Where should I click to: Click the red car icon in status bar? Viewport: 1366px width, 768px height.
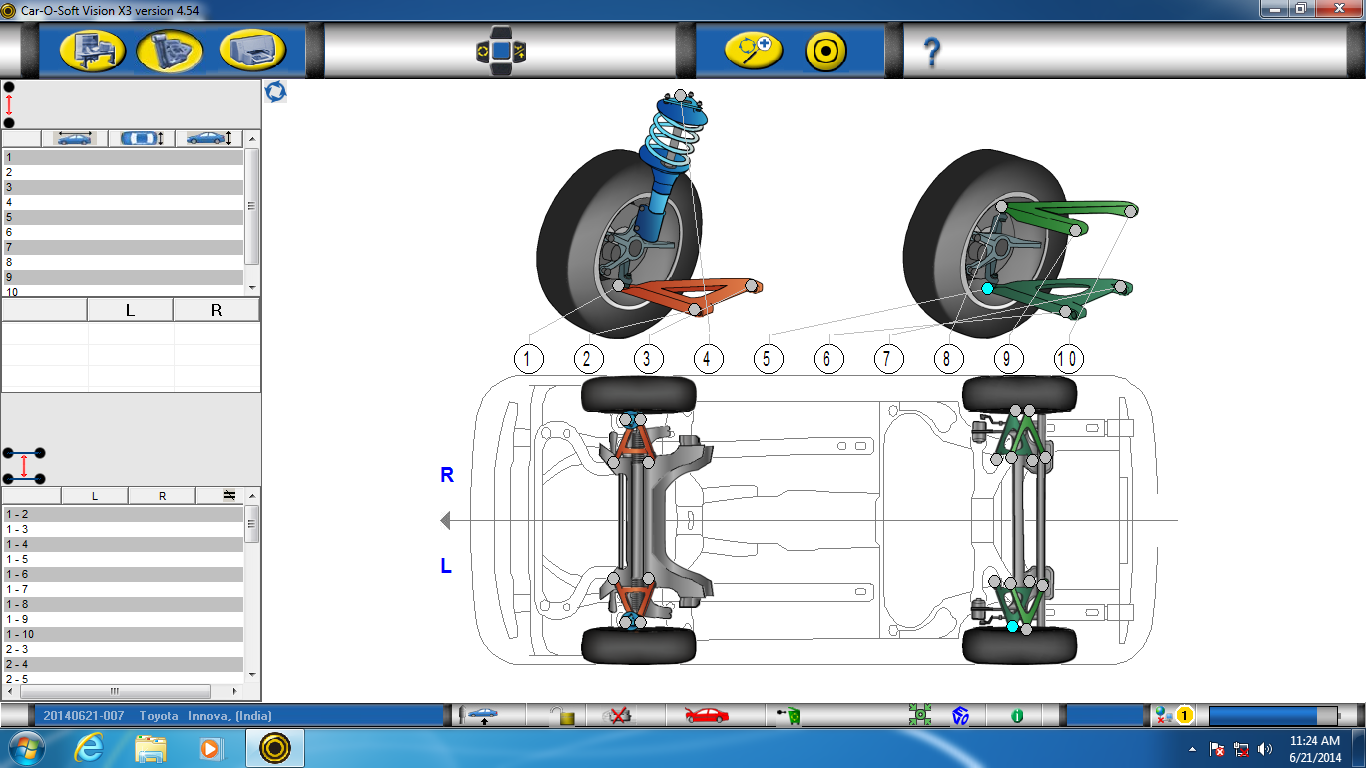[706, 715]
